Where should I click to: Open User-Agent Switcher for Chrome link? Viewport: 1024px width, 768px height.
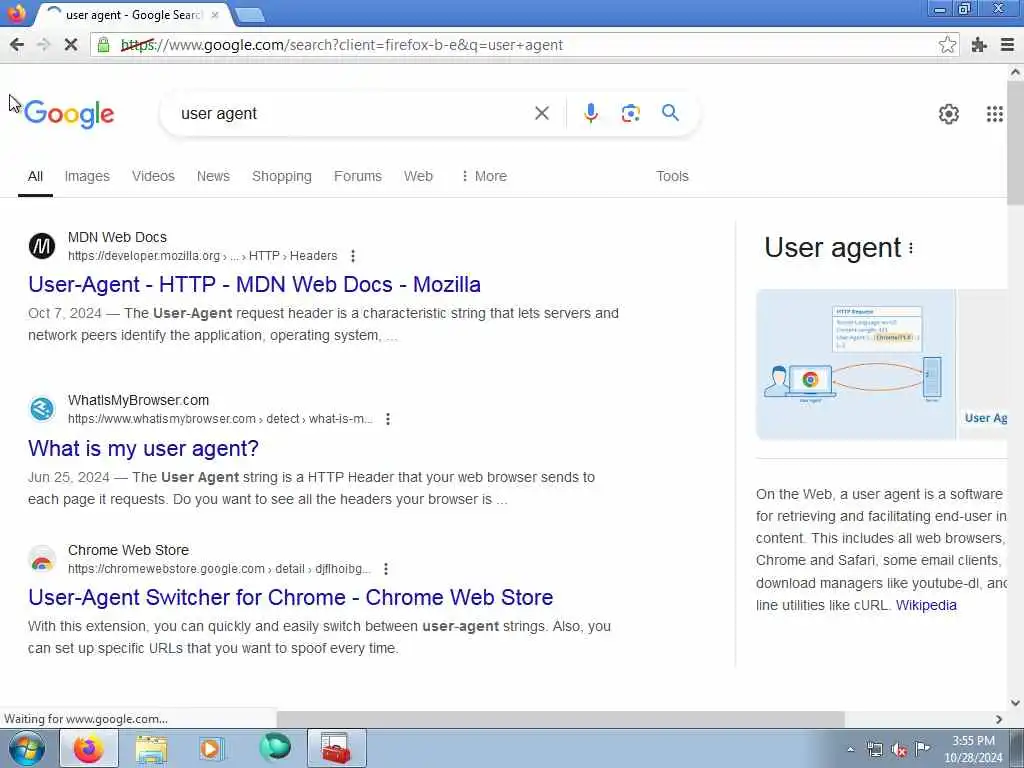291,598
